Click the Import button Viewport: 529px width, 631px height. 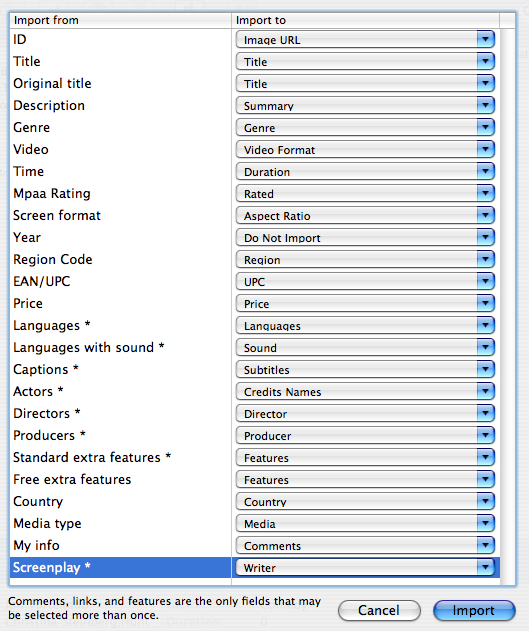[474, 610]
